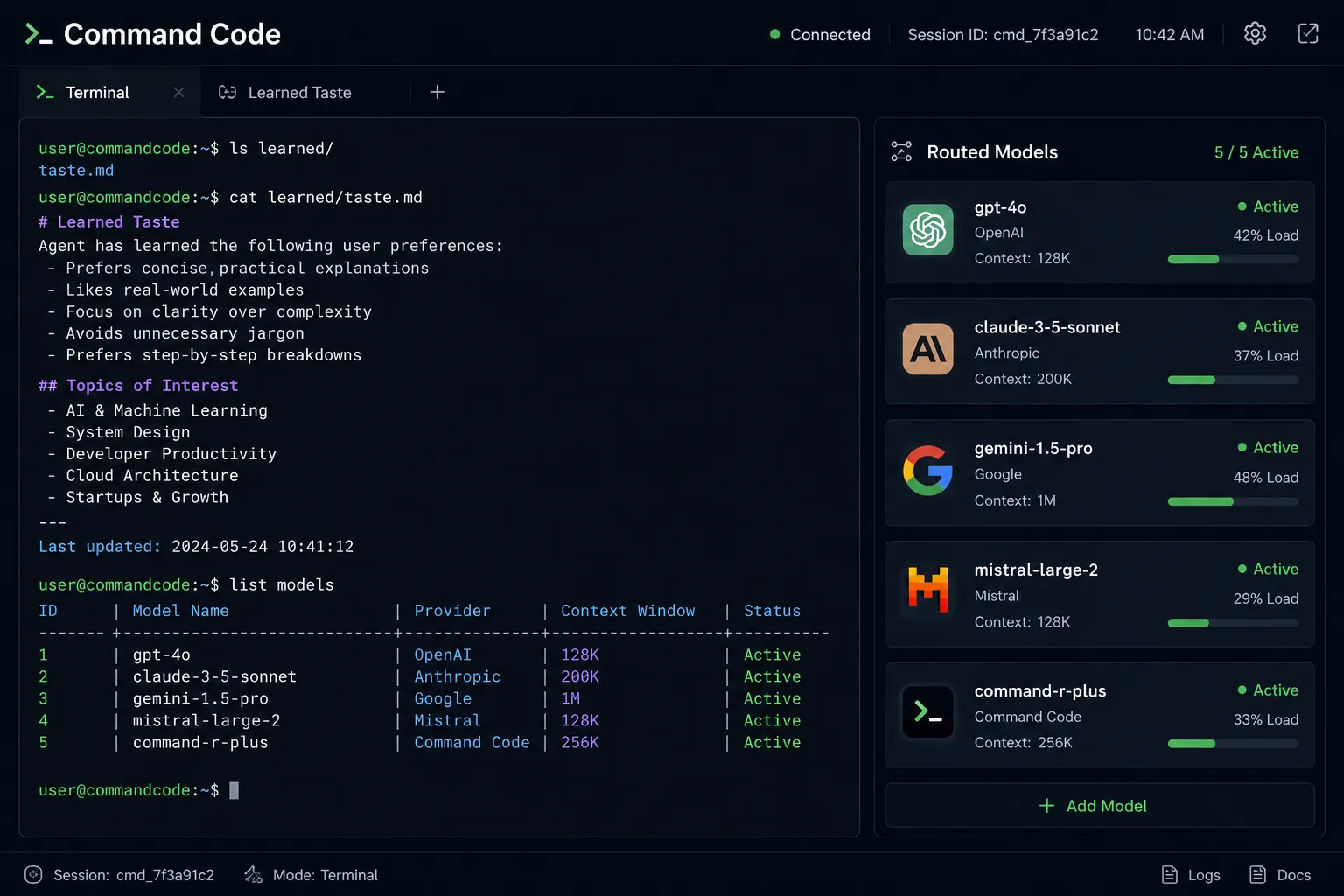Open the session in an external window
Image resolution: width=1344 pixels, height=896 pixels.
[1308, 33]
